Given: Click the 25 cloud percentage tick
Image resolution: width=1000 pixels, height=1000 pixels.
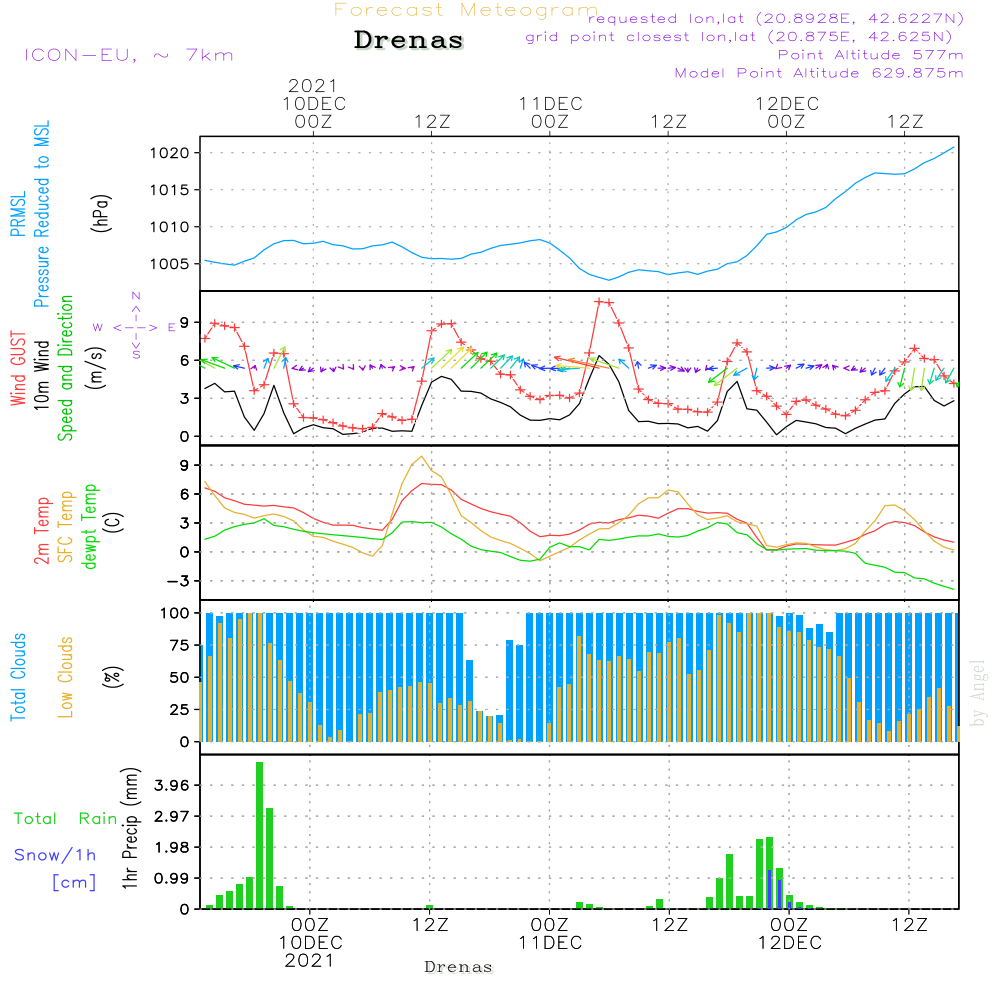Looking at the screenshot, I should pos(180,709).
